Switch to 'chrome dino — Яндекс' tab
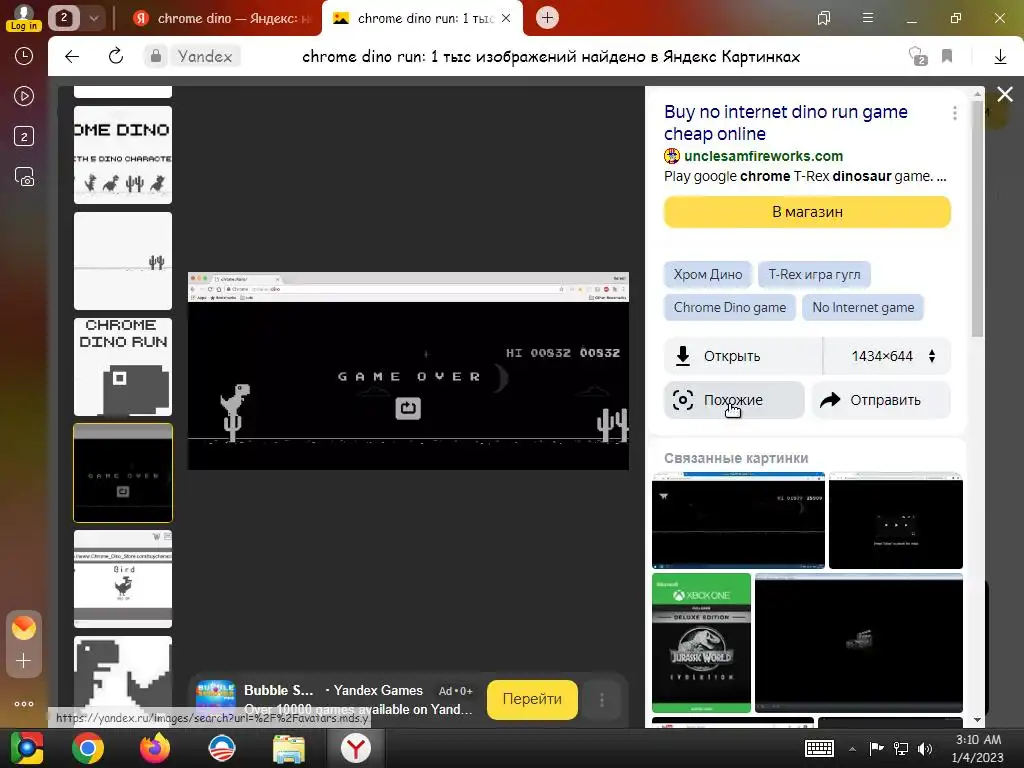1024x768 pixels. [x=222, y=18]
